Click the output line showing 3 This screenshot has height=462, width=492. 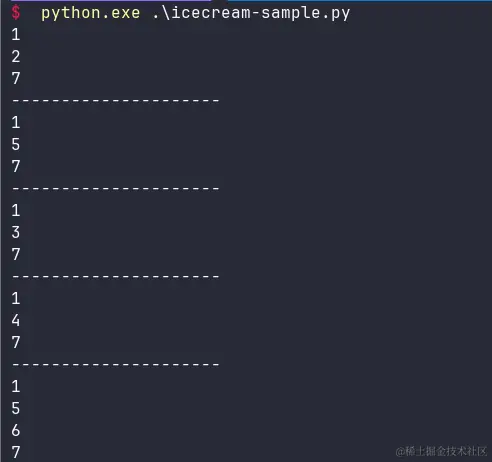[16, 232]
